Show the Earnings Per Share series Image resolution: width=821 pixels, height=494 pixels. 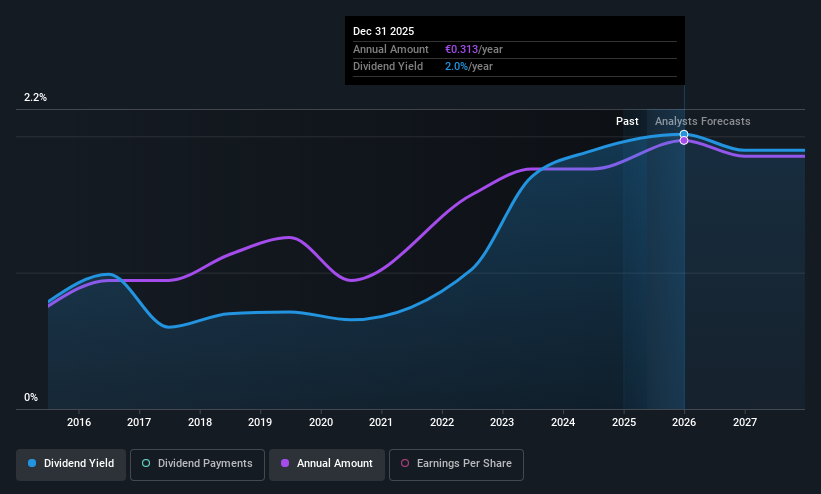point(456,464)
